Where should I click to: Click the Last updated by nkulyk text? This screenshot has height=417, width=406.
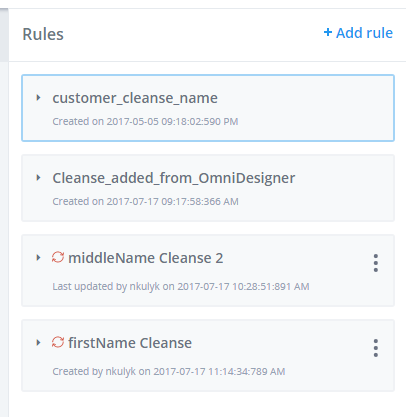(106, 286)
